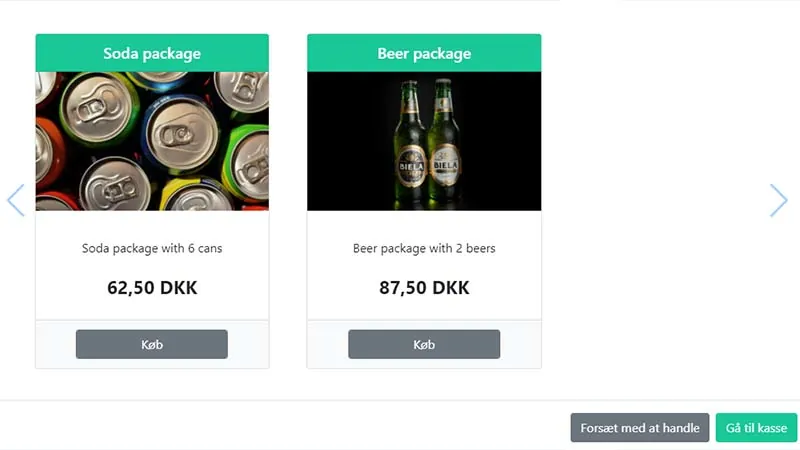Viewport: 800px width, 450px height.
Task: Click the yellow soda can at bottom
Action: [x=196, y=195]
